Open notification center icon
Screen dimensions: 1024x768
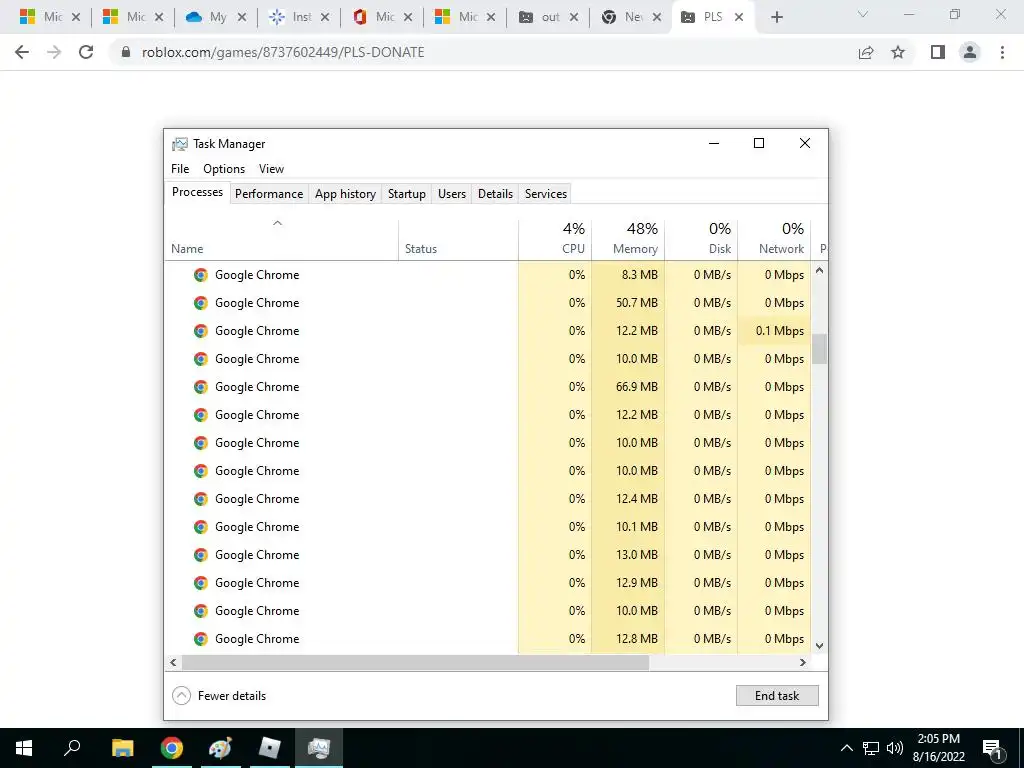[993, 749]
